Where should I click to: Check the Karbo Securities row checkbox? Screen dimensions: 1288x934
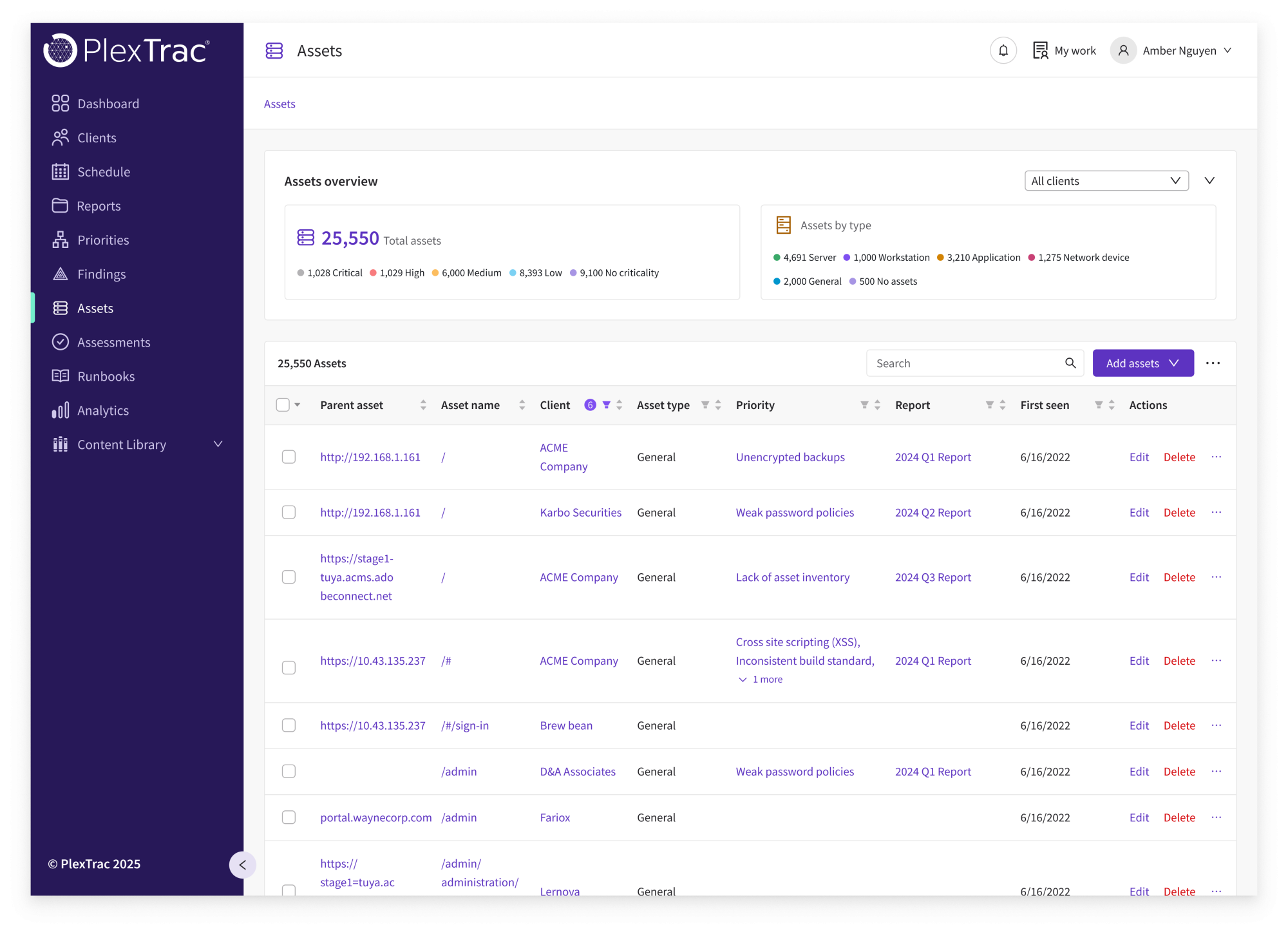point(289,512)
